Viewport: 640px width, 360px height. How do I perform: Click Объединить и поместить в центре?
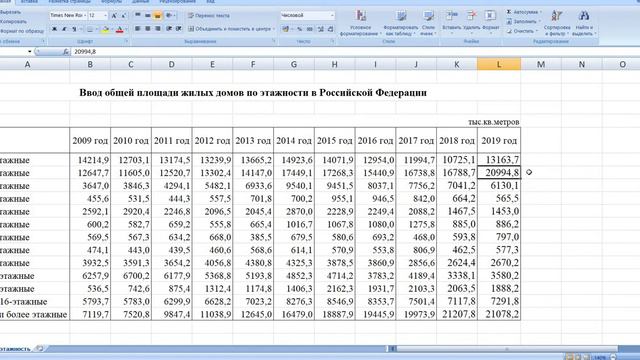(x=229, y=29)
